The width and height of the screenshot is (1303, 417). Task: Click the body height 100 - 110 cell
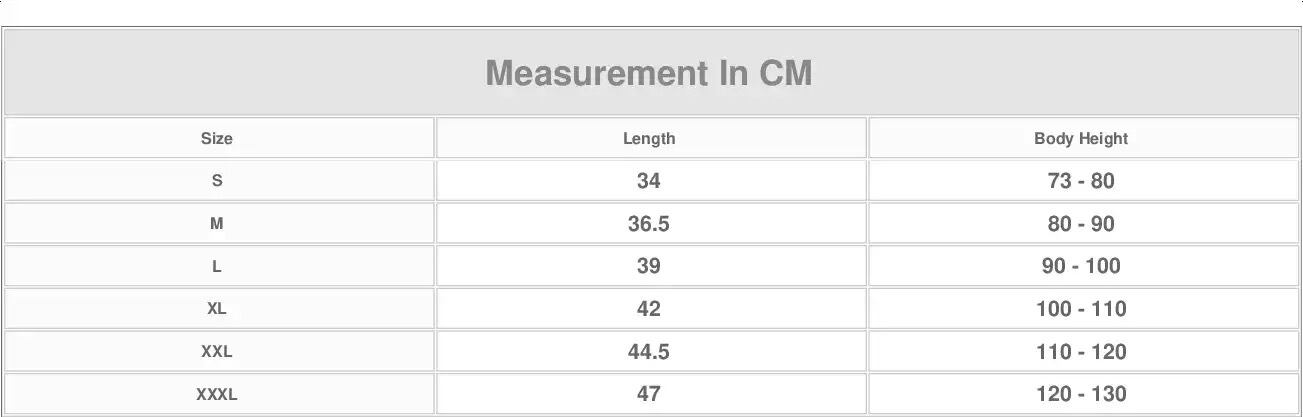click(1081, 309)
